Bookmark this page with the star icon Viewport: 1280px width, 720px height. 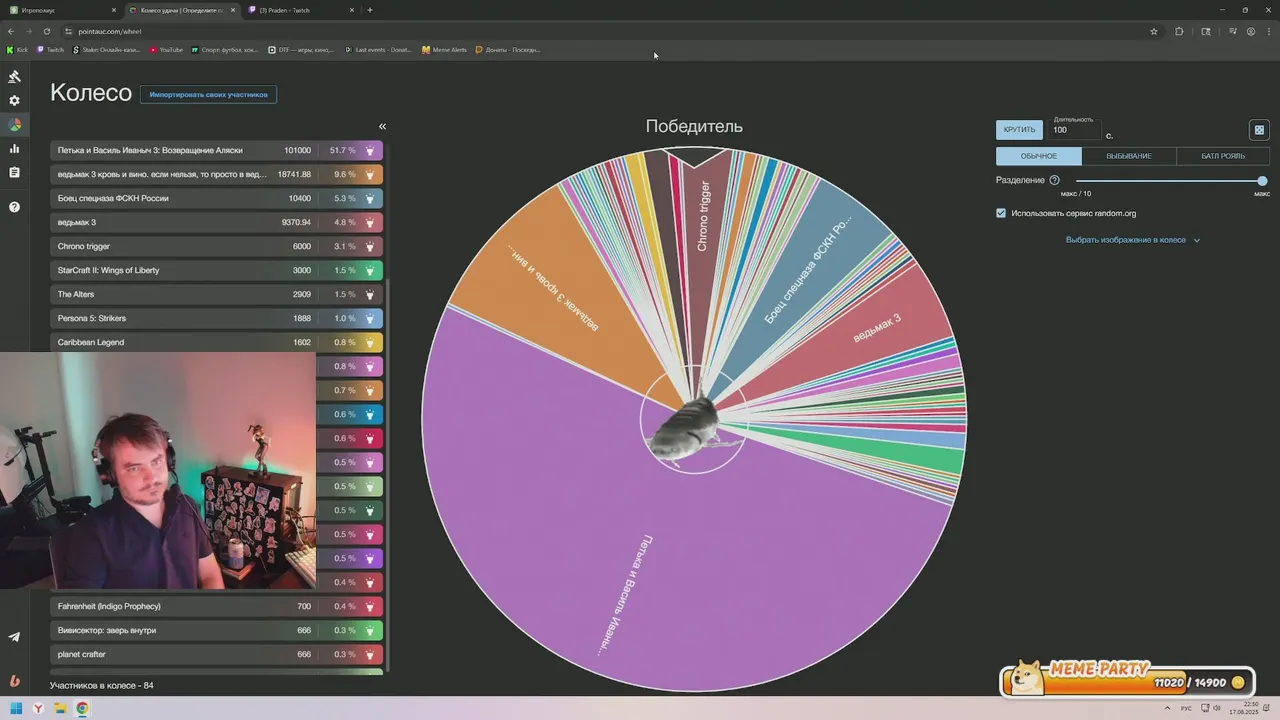click(1154, 31)
